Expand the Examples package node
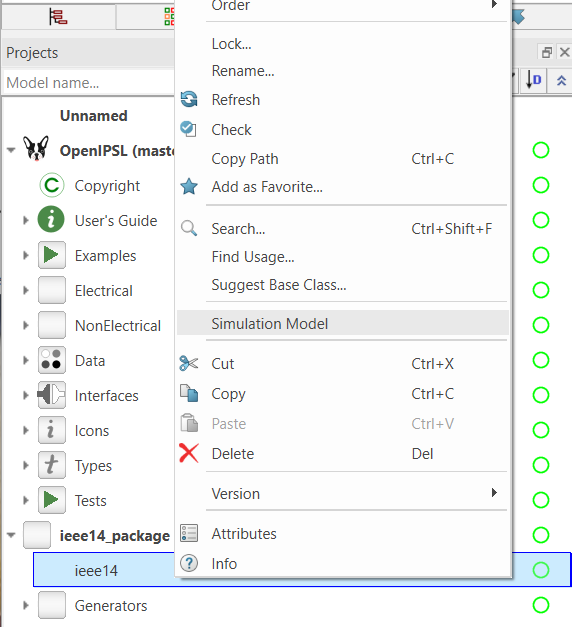 coord(26,255)
